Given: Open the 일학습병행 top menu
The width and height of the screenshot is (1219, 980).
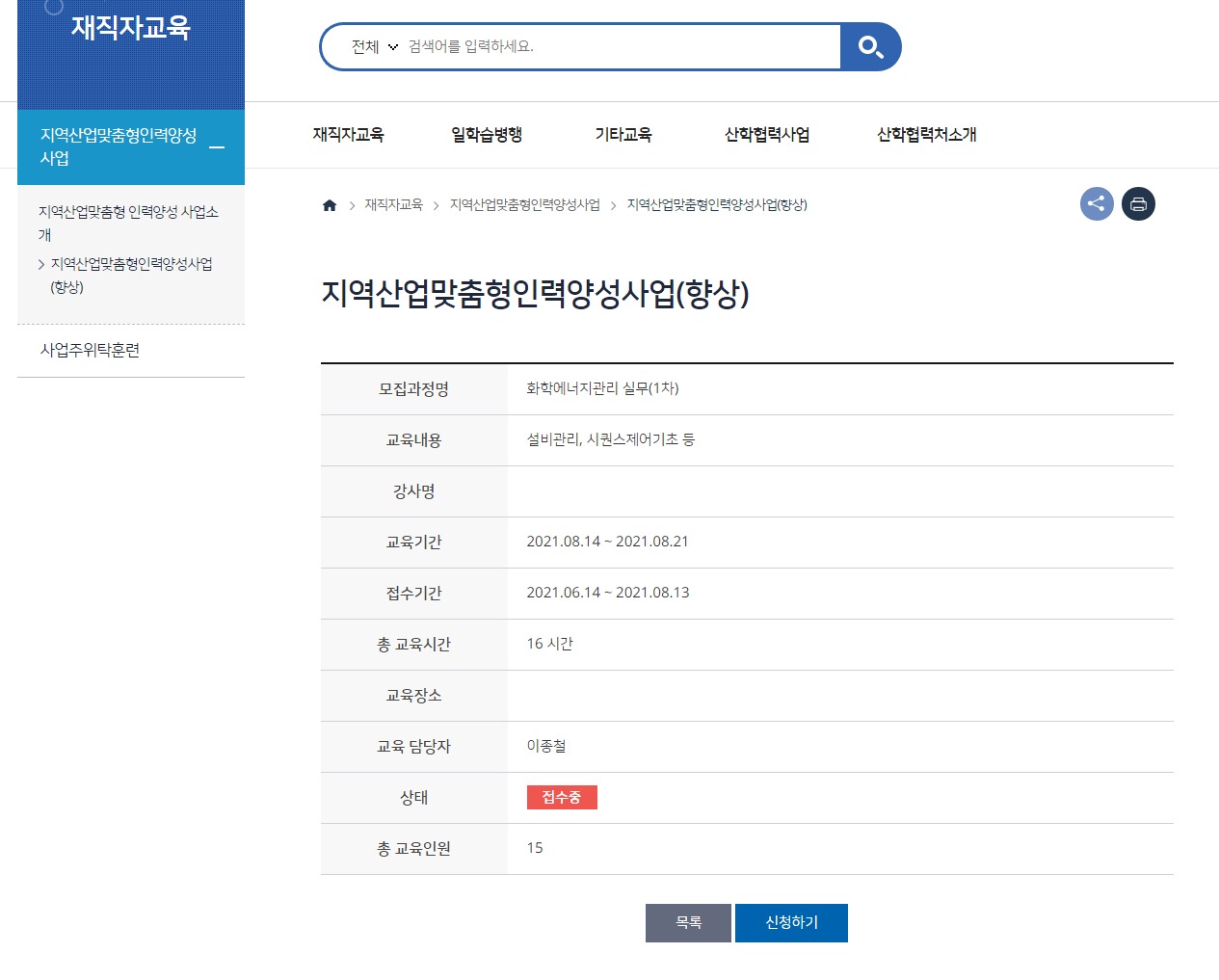Looking at the screenshot, I should coord(487,135).
